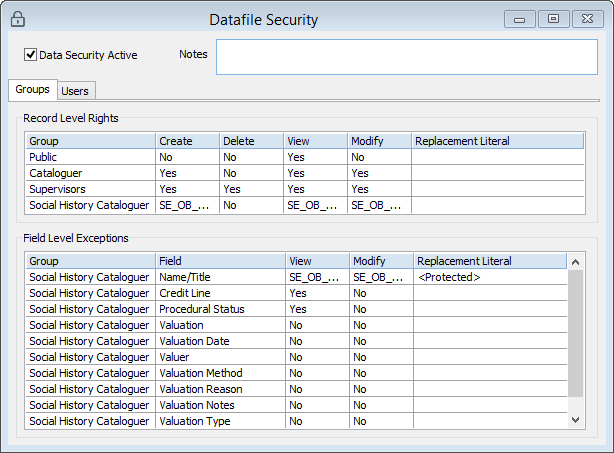614x453 pixels.
Task: Click Credit Line's View value Yes
Action: point(318,293)
